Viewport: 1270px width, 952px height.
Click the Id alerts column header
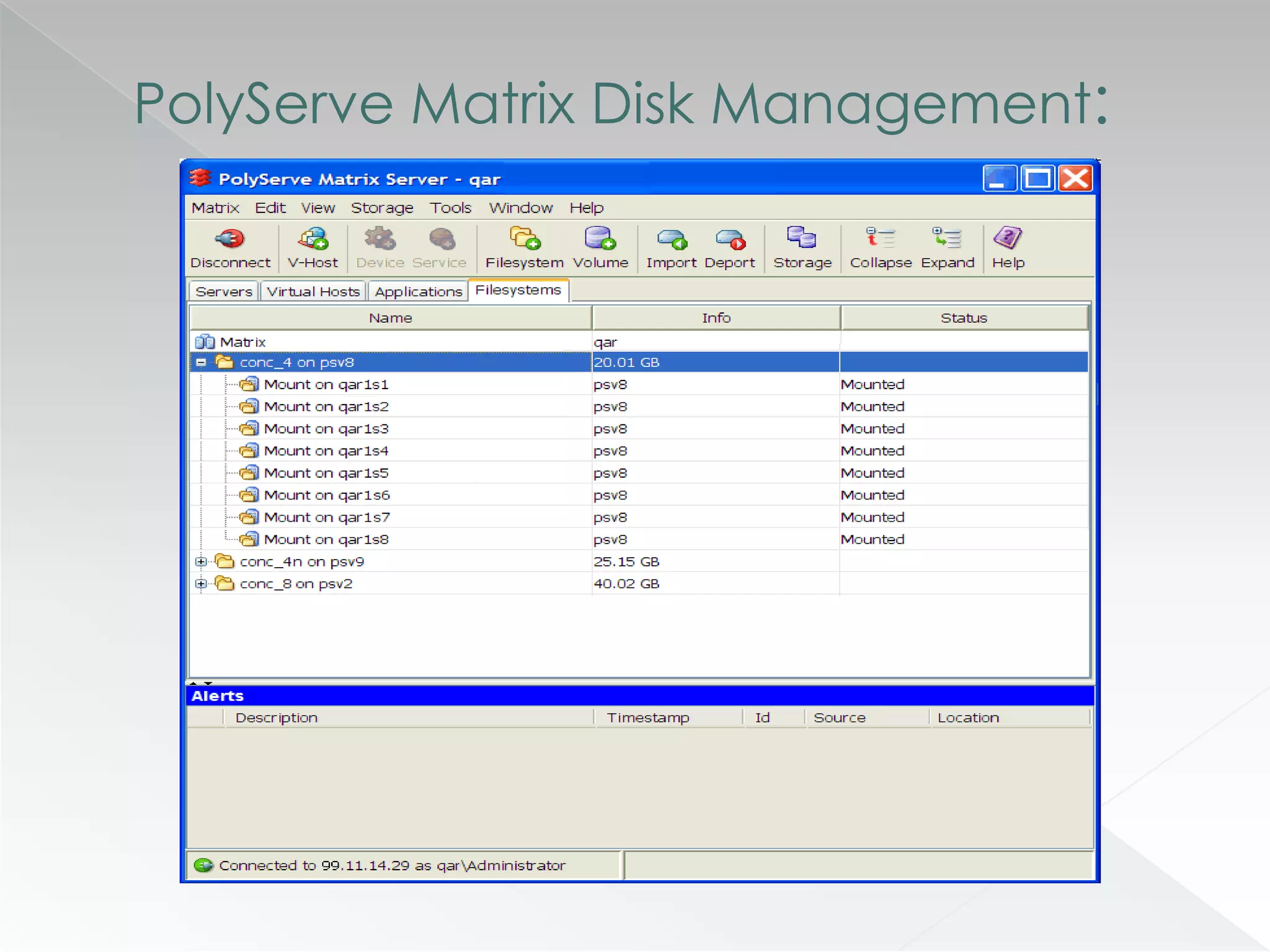[x=775, y=718]
